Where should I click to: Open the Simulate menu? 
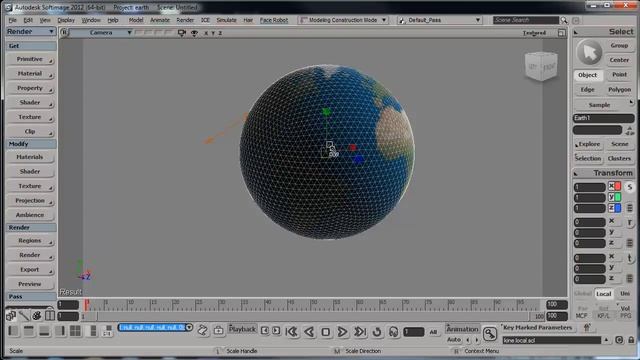(226, 20)
